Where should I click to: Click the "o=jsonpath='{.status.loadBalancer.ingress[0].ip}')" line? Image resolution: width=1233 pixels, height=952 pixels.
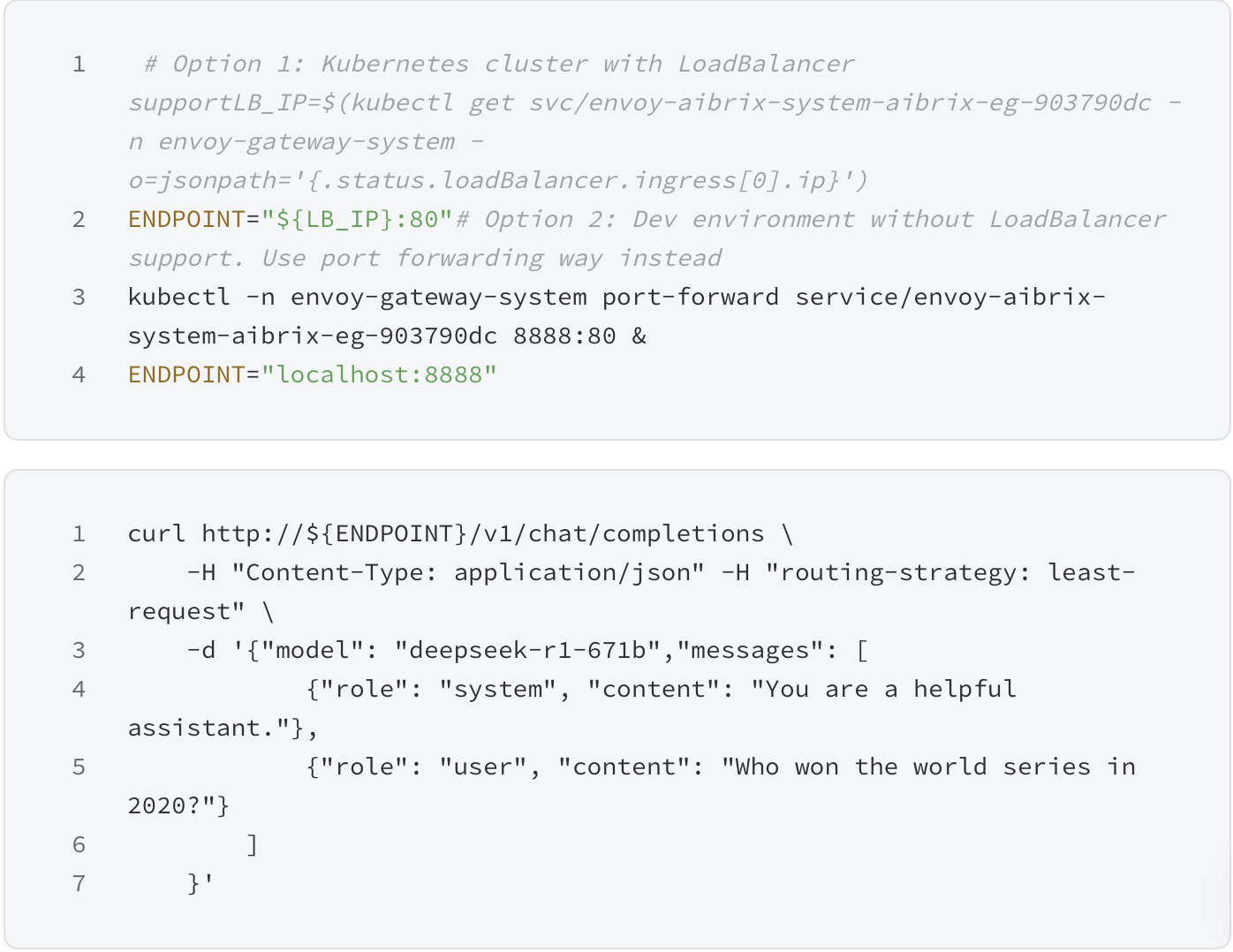pyautogui.click(x=498, y=181)
